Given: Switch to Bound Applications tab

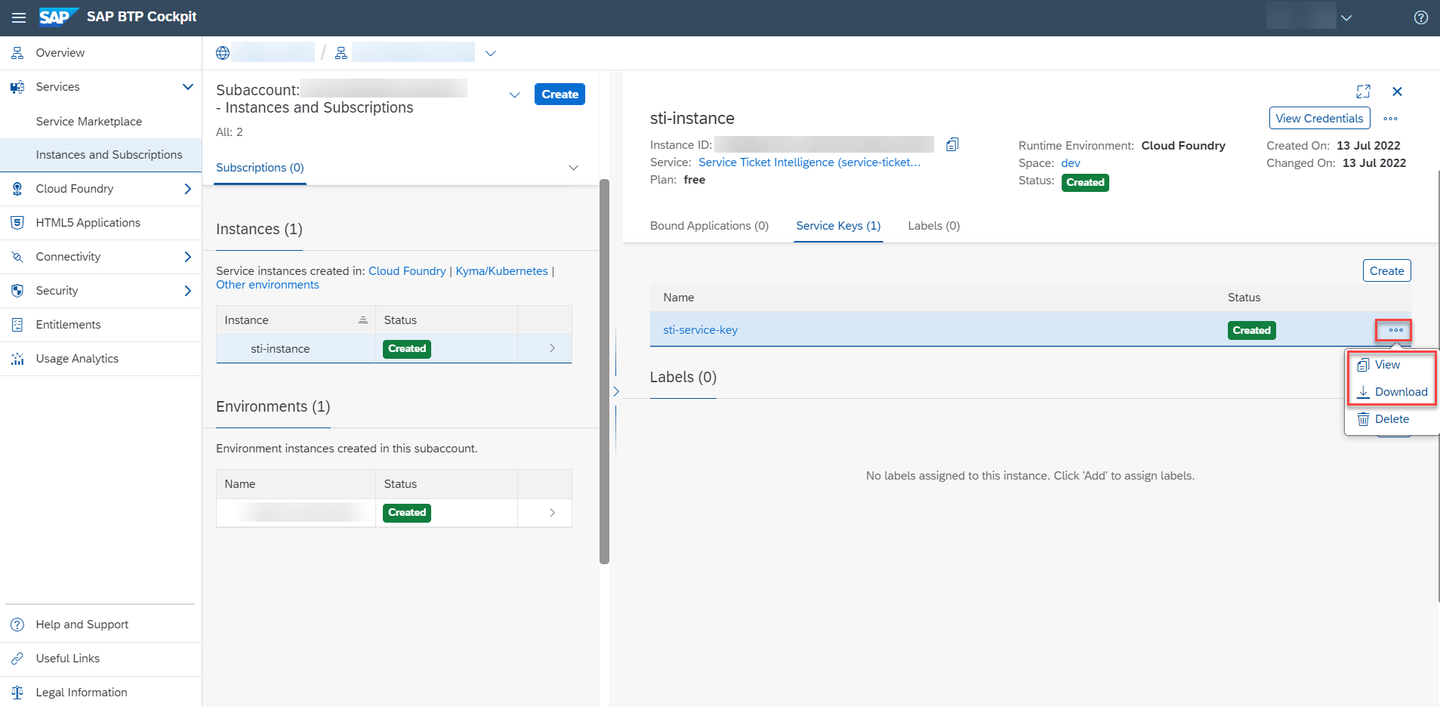Looking at the screenshot, I should [709, 226].
